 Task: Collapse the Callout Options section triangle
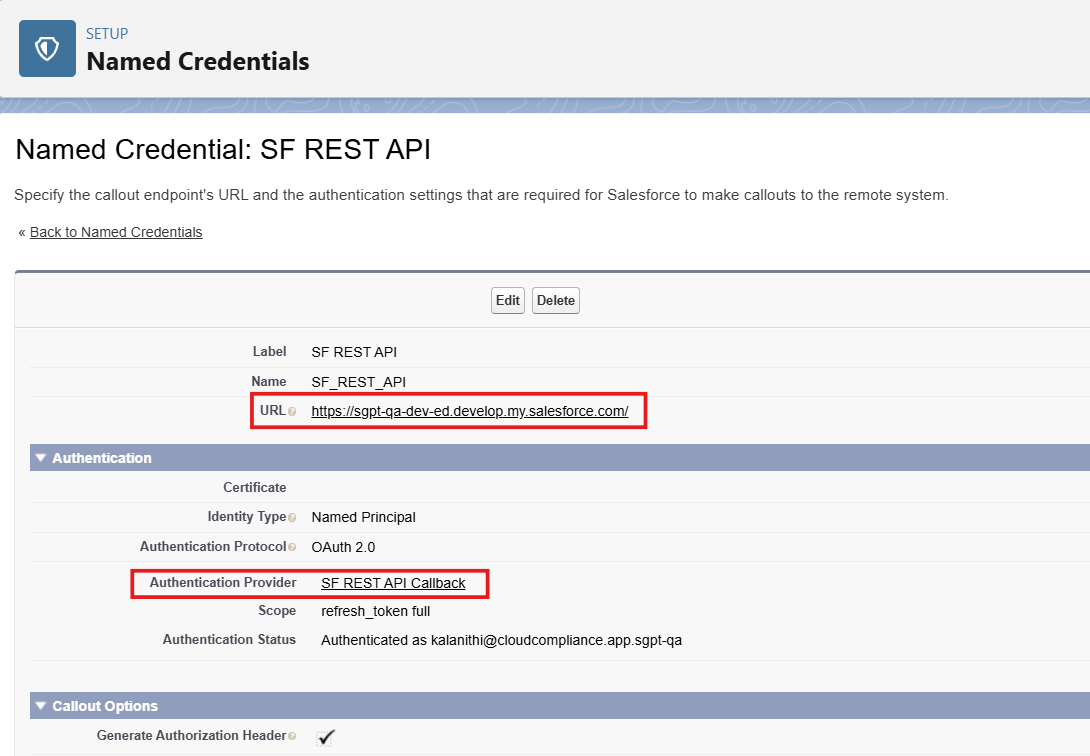coord(41,706)
